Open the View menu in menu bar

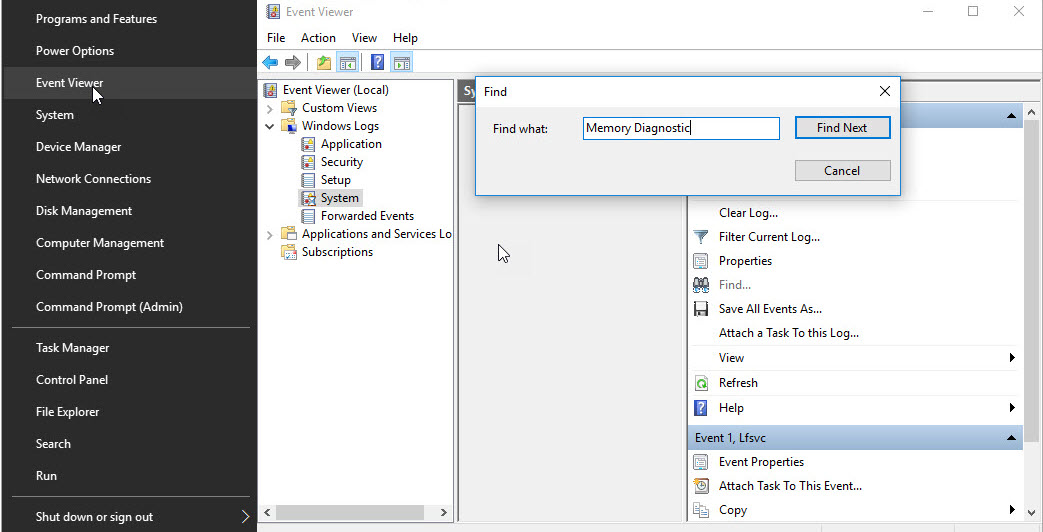(x=364, y=38)
